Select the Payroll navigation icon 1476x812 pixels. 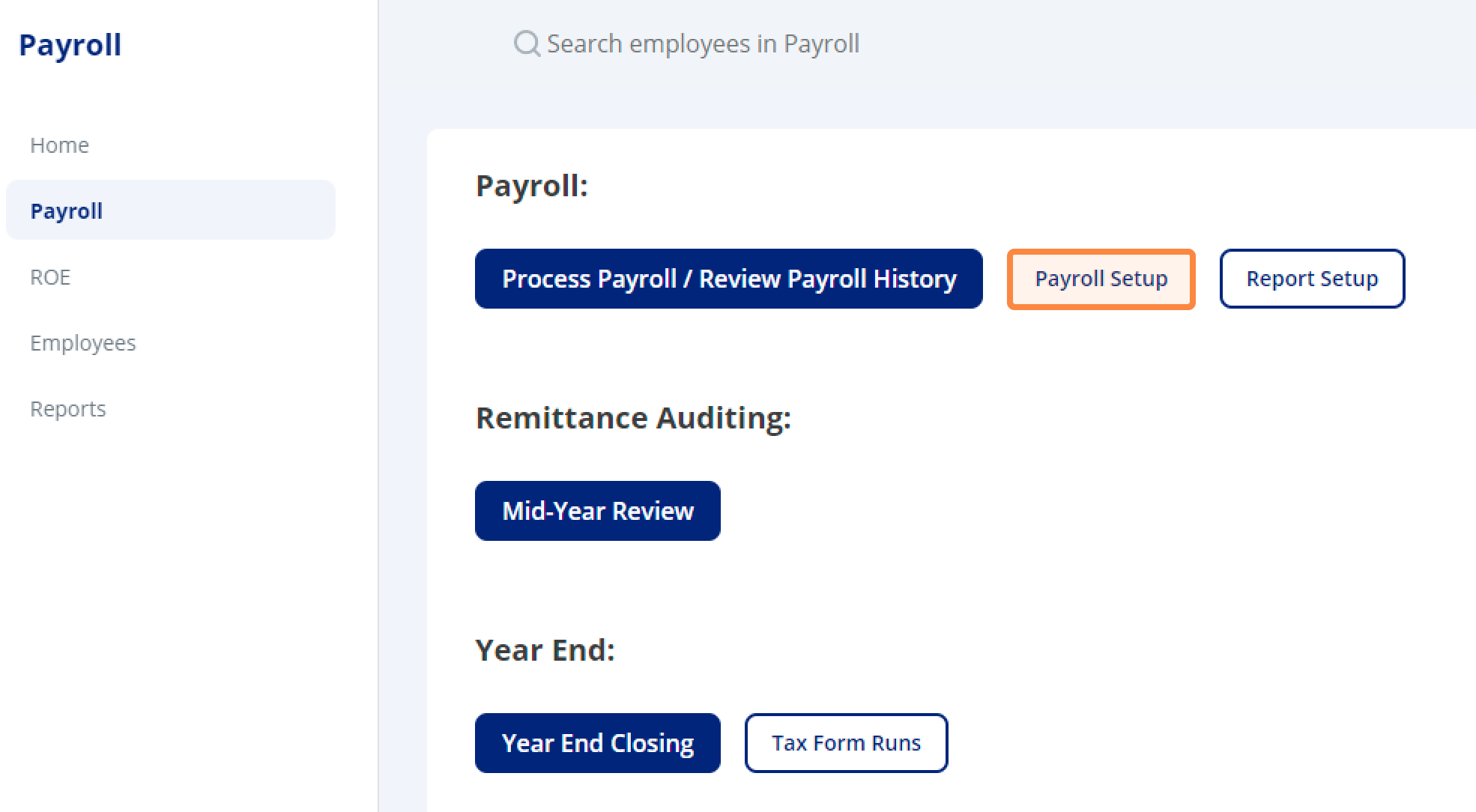(x=170, y=210)
